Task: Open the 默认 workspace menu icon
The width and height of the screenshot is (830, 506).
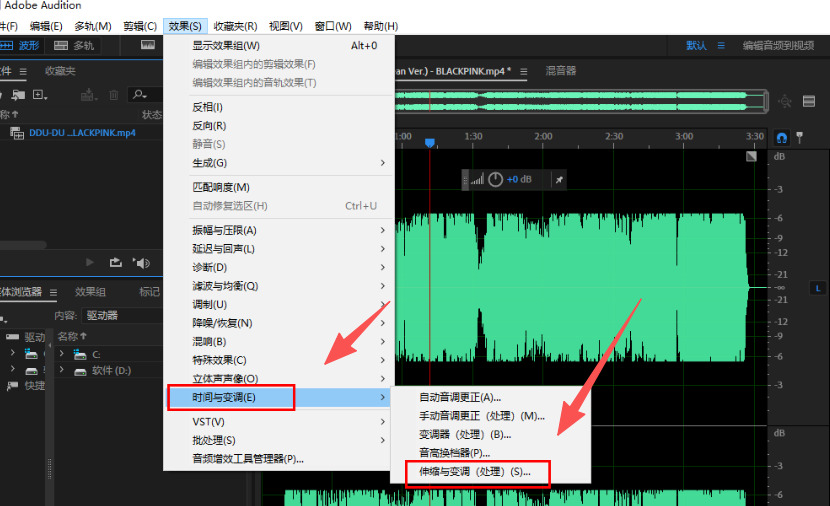Action: tap(721, 46)
